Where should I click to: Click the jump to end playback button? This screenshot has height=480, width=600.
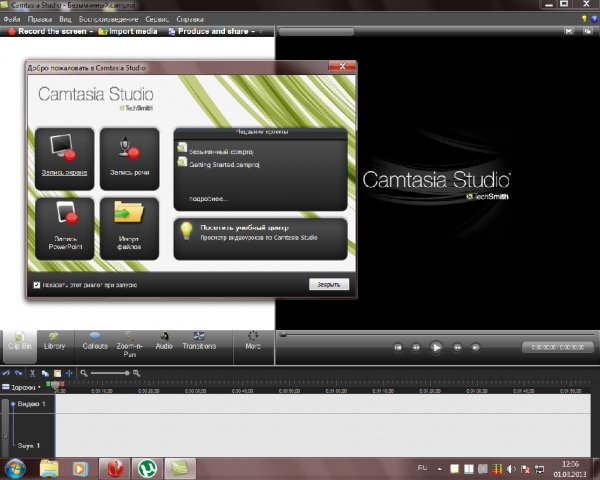[475, 348]
